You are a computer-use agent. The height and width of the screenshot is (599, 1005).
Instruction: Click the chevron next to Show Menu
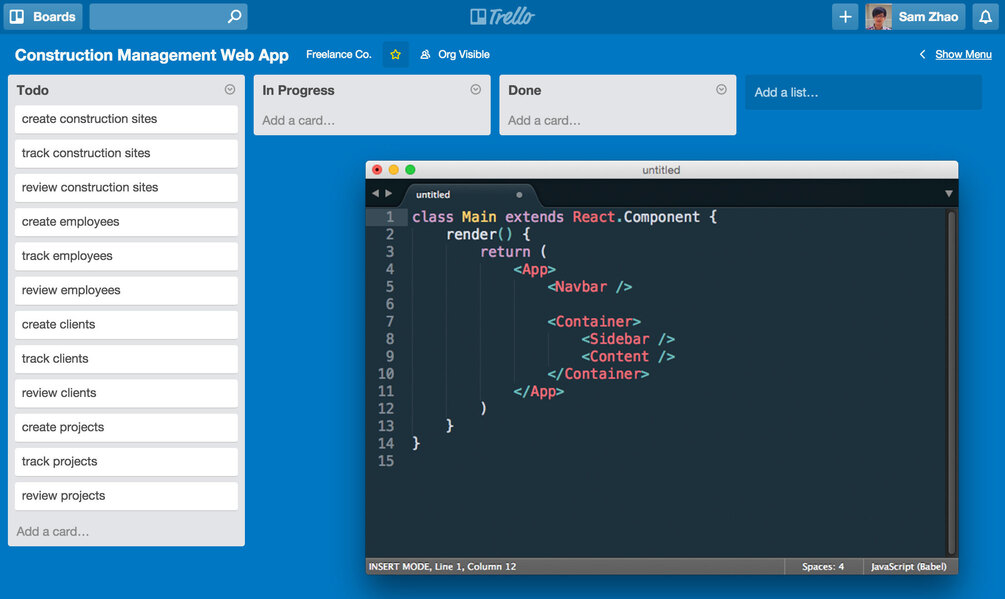(x=922, y=54)
